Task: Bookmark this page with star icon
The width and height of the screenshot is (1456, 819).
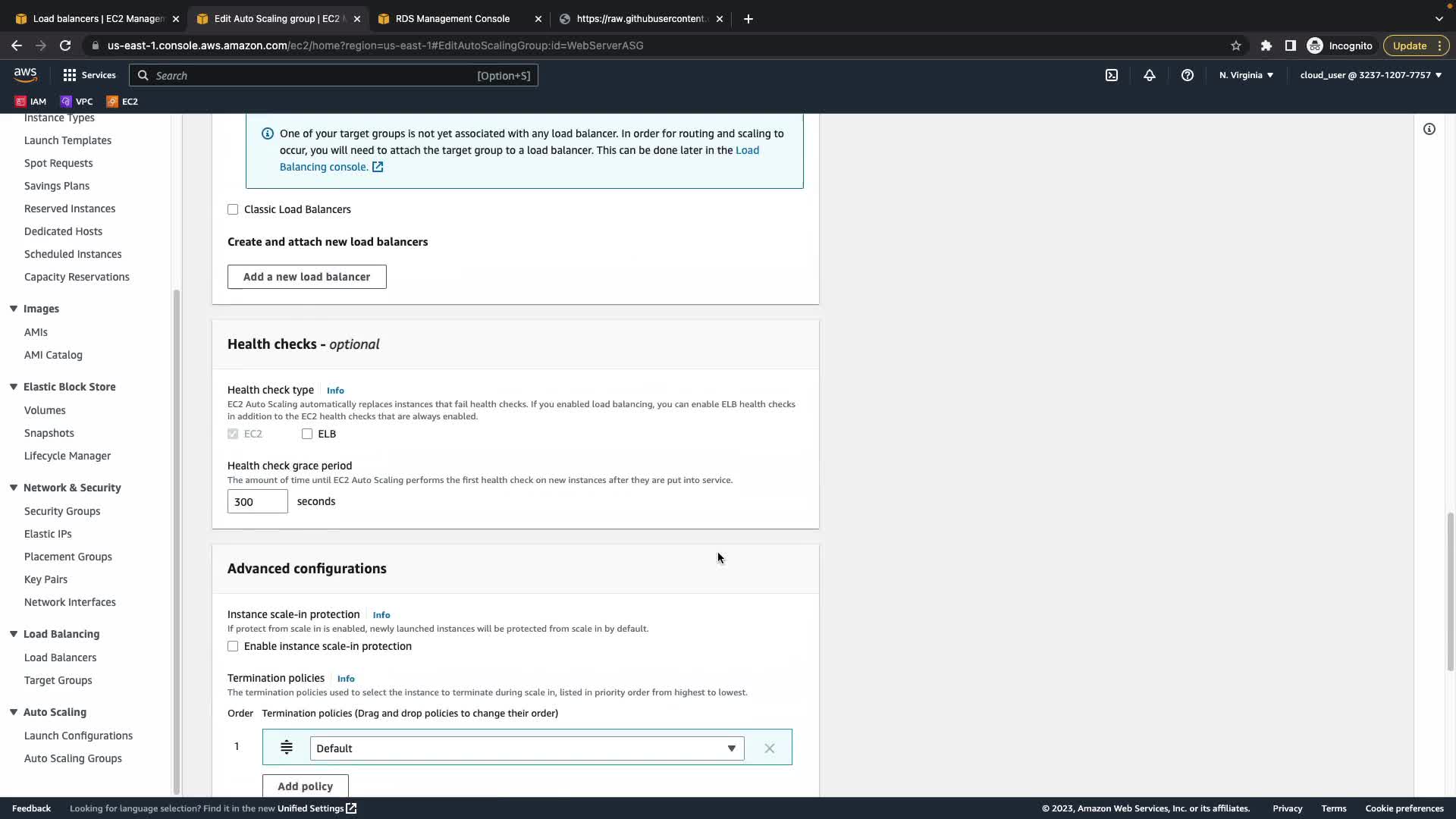Action: 1236,45
